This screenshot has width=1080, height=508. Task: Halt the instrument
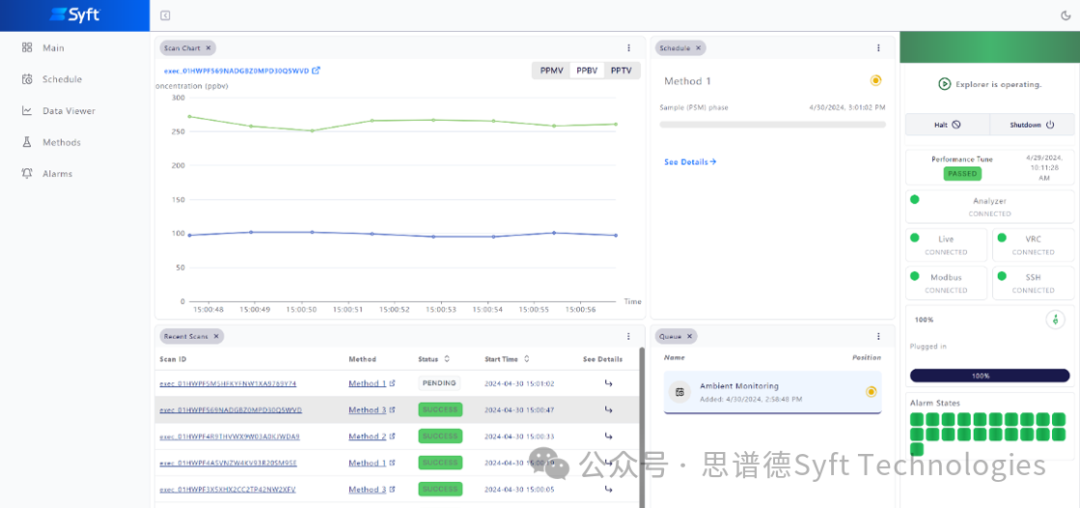coord(947,125)
